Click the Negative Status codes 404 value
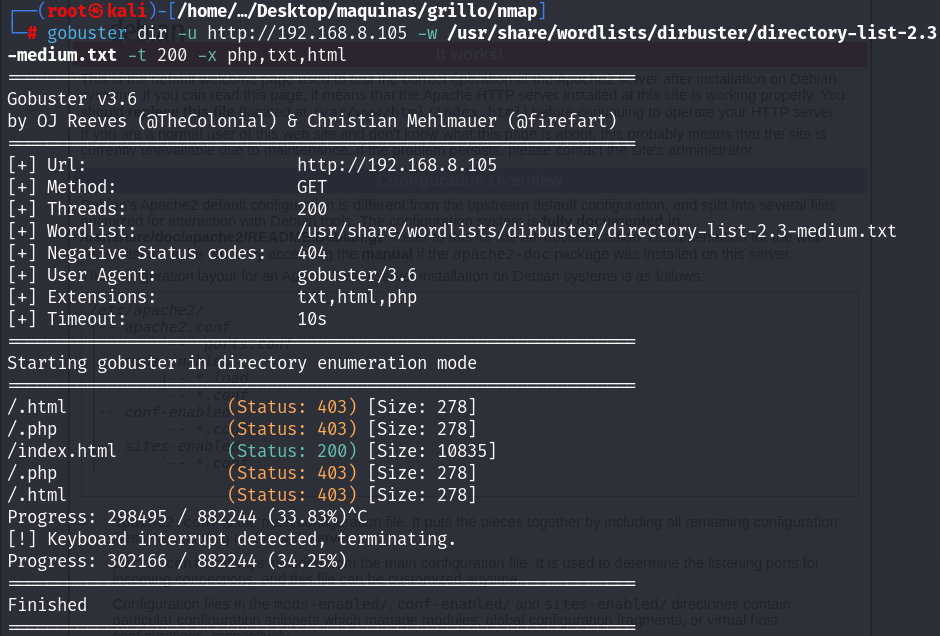This screenshot has height=636, width=940. point(312,253)
